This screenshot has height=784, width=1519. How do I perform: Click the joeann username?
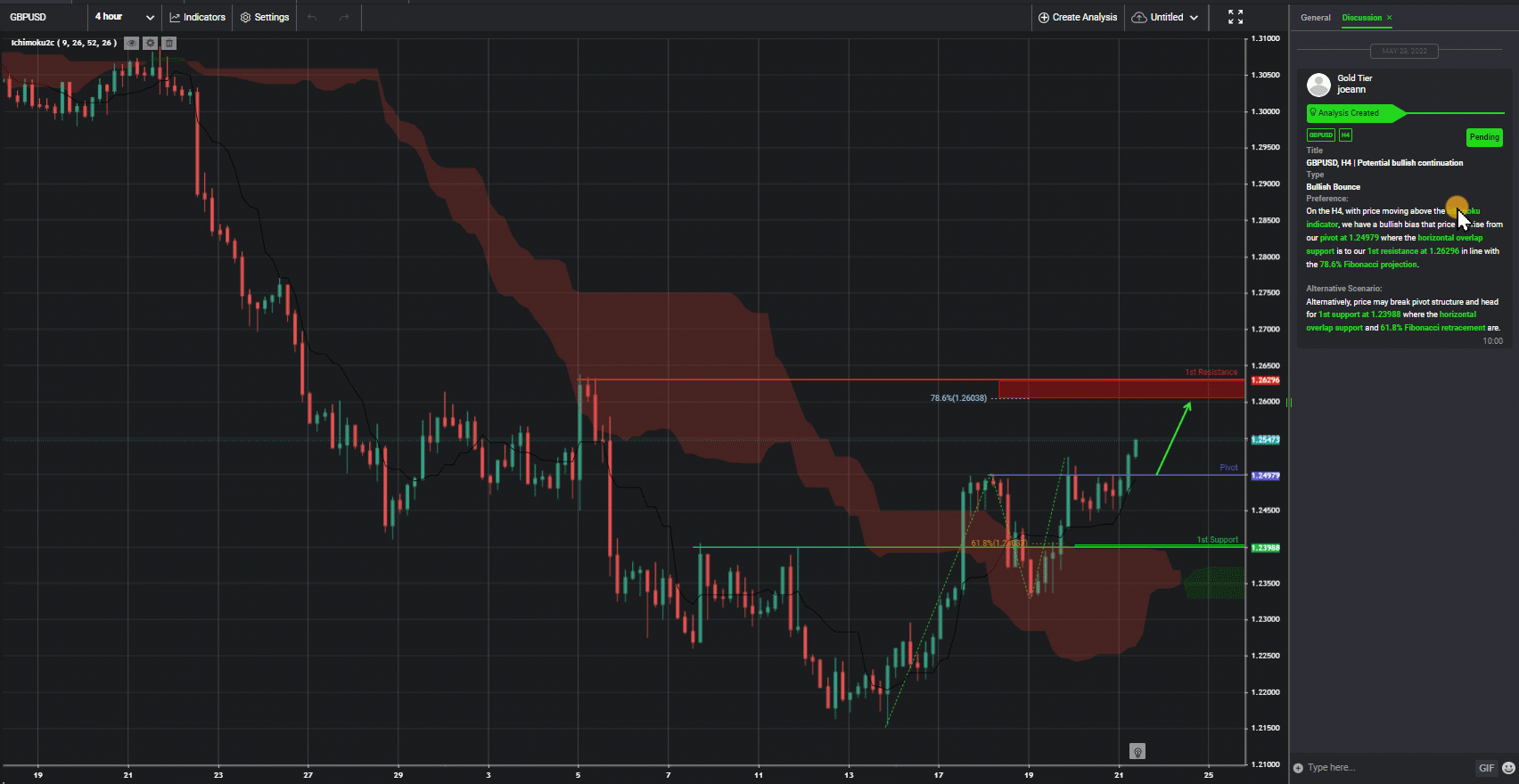(1351, 90)
